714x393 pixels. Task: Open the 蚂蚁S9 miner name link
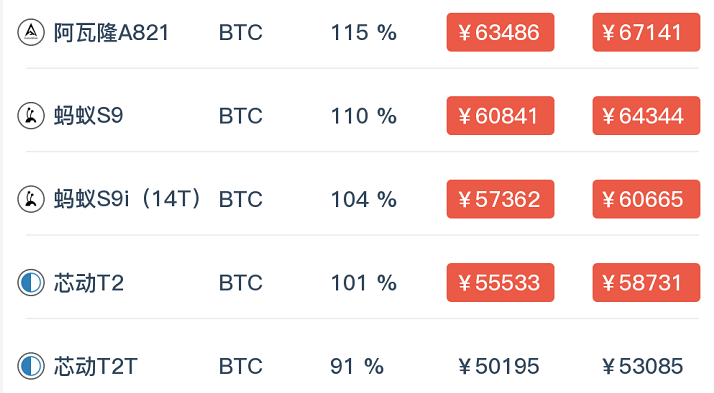88,116
